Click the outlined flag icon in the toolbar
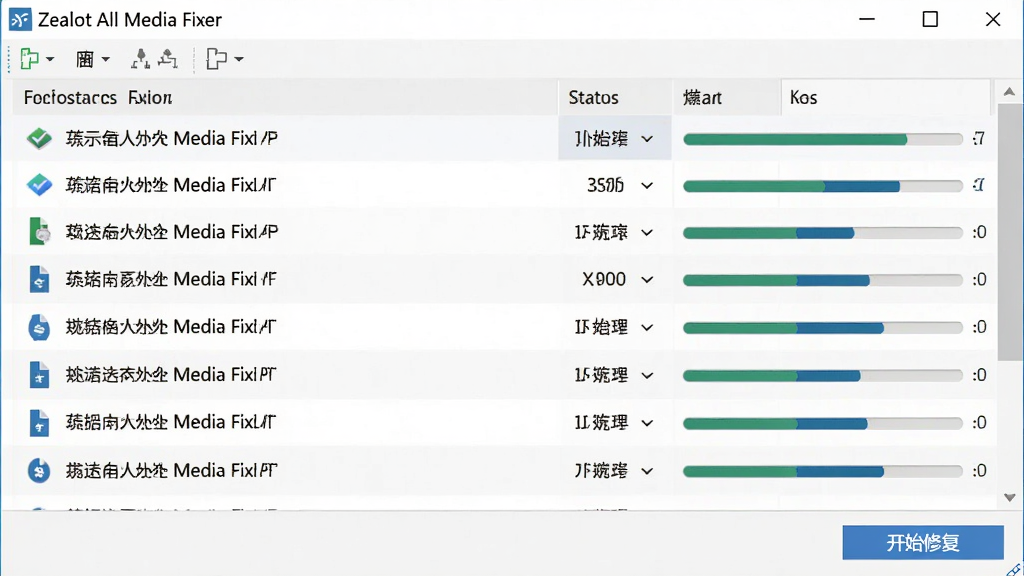Image resolution: width=1024 pixels, height=576 pixels. pyautogui.click(x=216, y=59)
